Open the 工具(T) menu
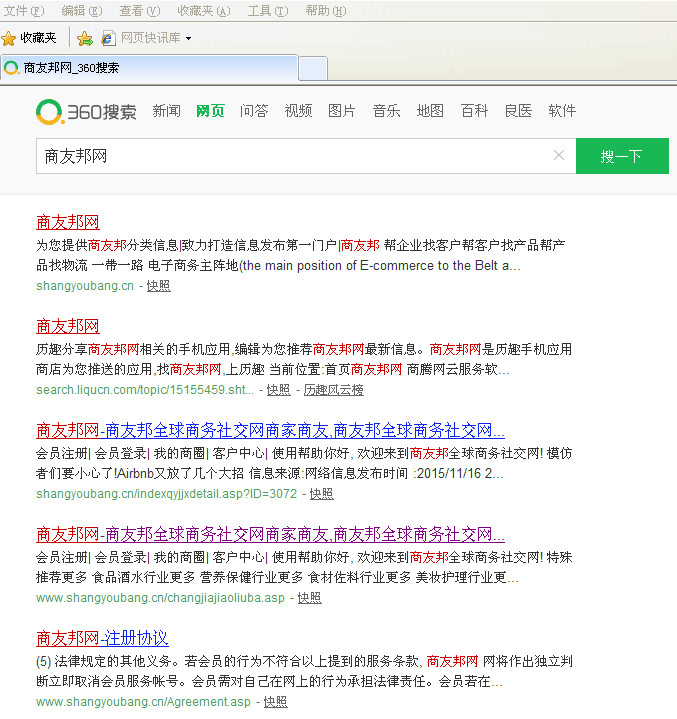The image size is (677, 719). pos(268,11)
